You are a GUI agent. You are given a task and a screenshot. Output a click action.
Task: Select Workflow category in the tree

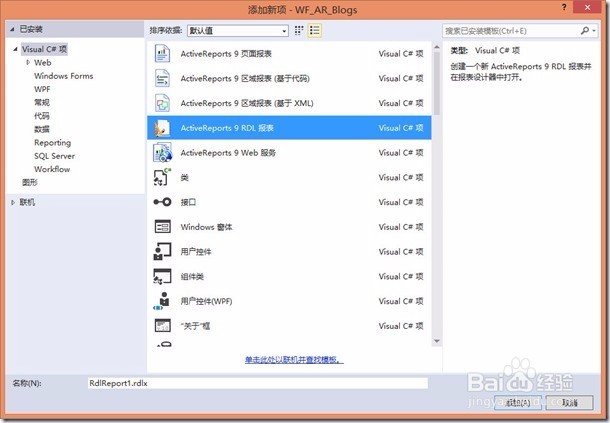[52, 169]
